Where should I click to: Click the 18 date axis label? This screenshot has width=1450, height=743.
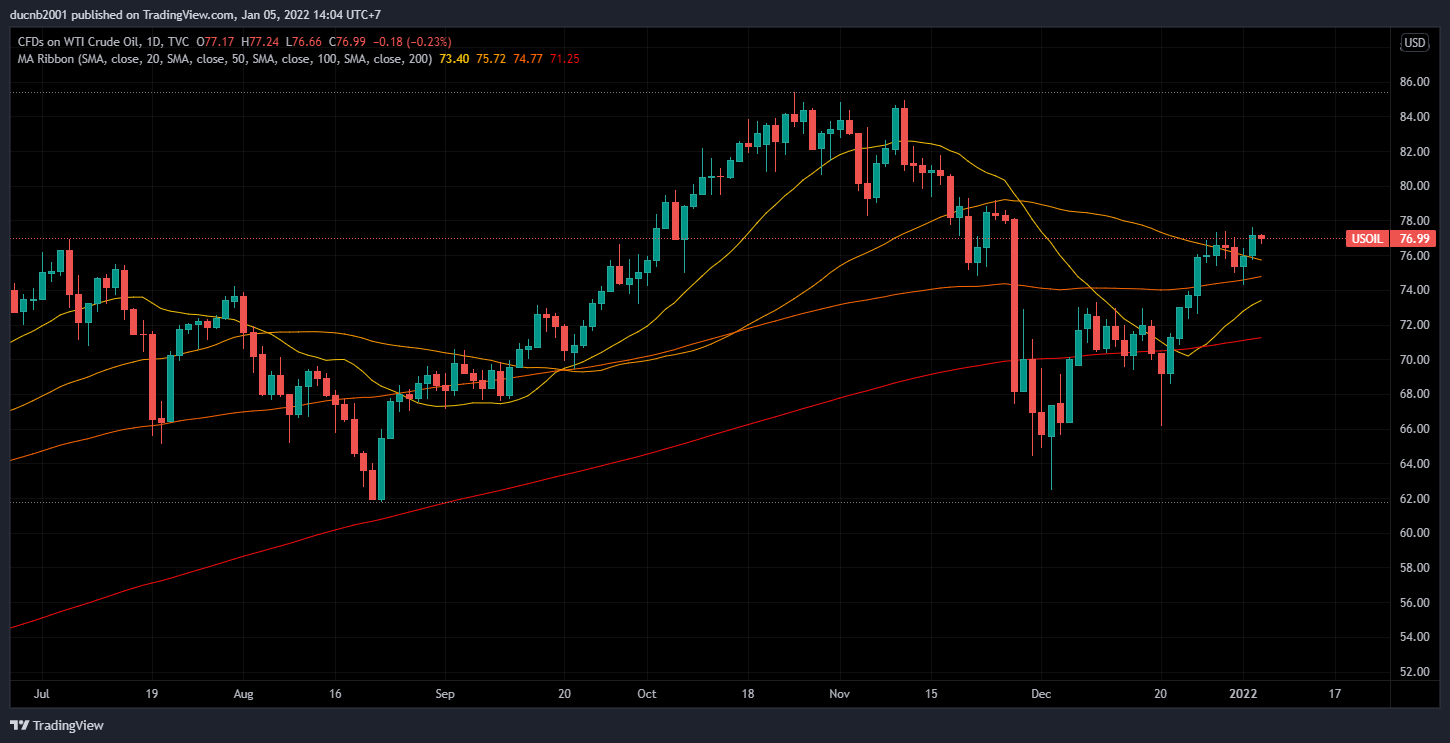(x=747, y=693)
